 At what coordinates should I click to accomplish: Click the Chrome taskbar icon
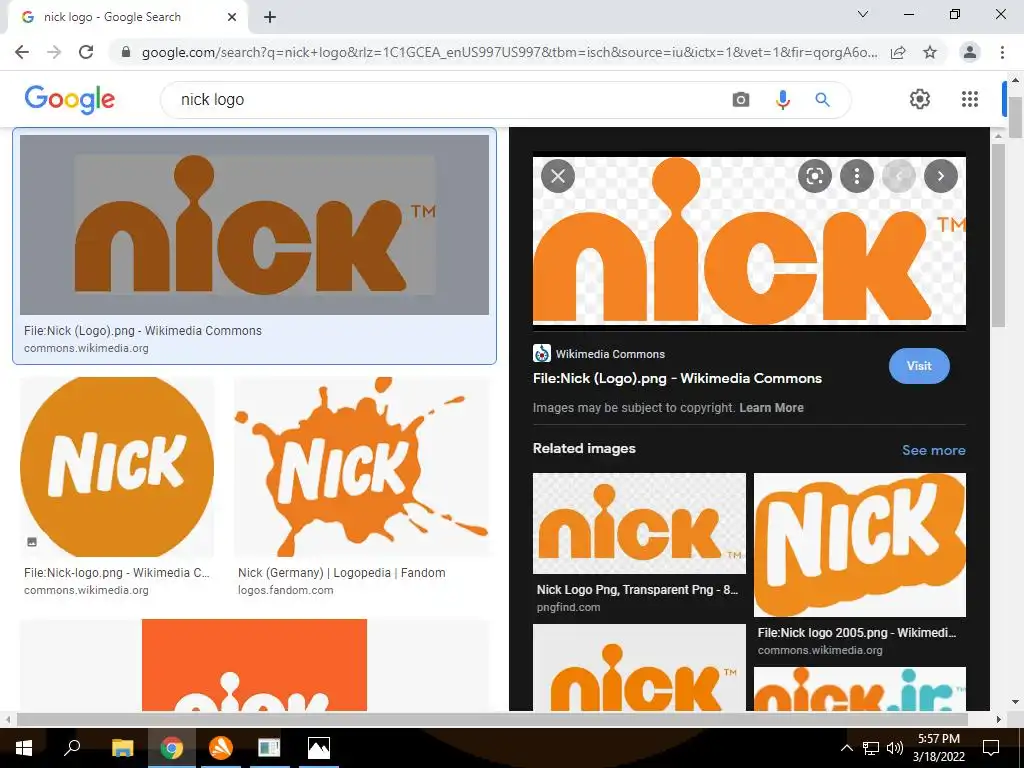(172, 748)
